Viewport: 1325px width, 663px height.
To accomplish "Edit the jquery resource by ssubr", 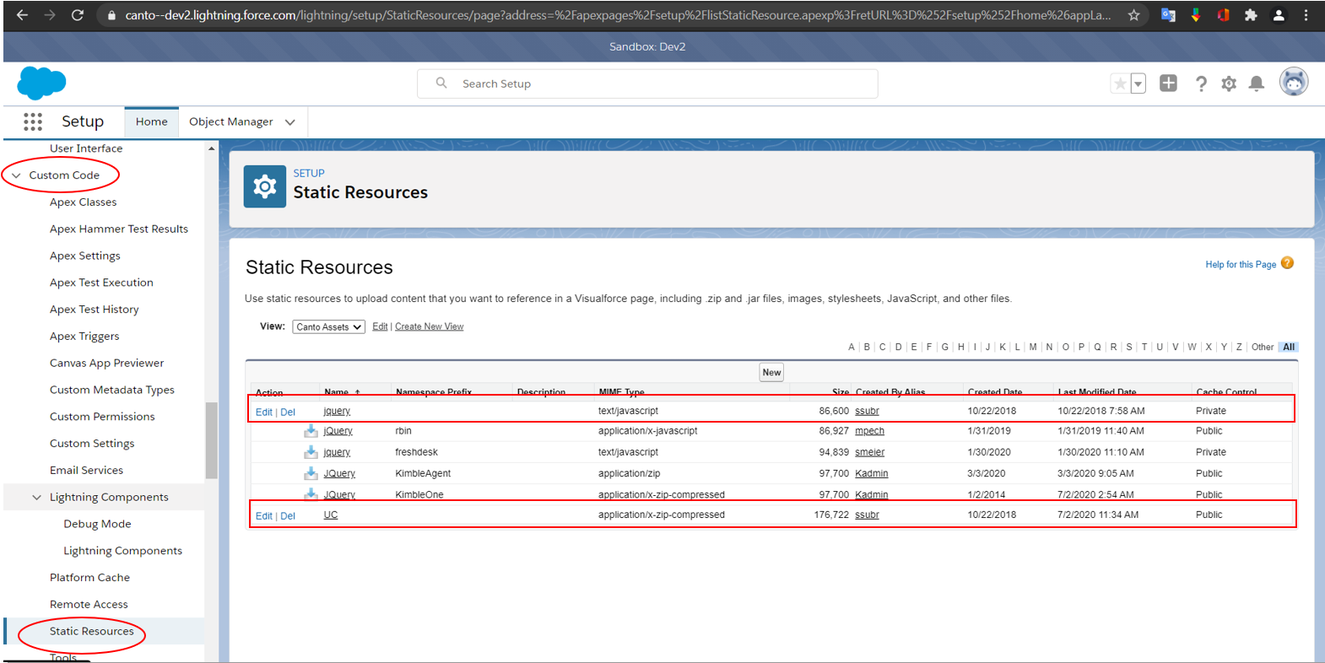I will pos(264,412).
